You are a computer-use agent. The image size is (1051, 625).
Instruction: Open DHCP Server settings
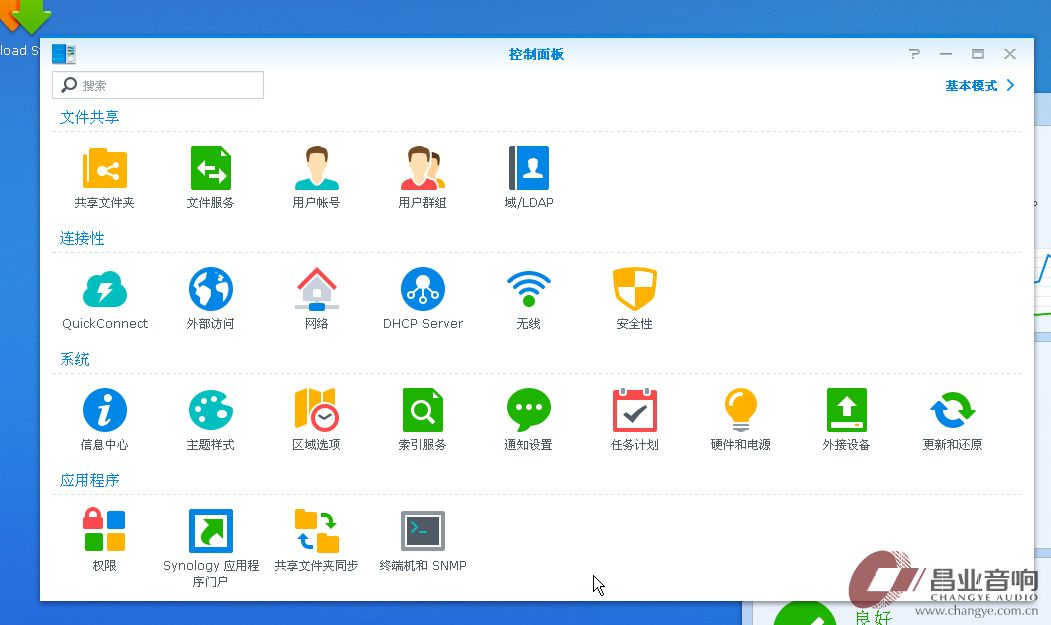(x=422, y=290)
